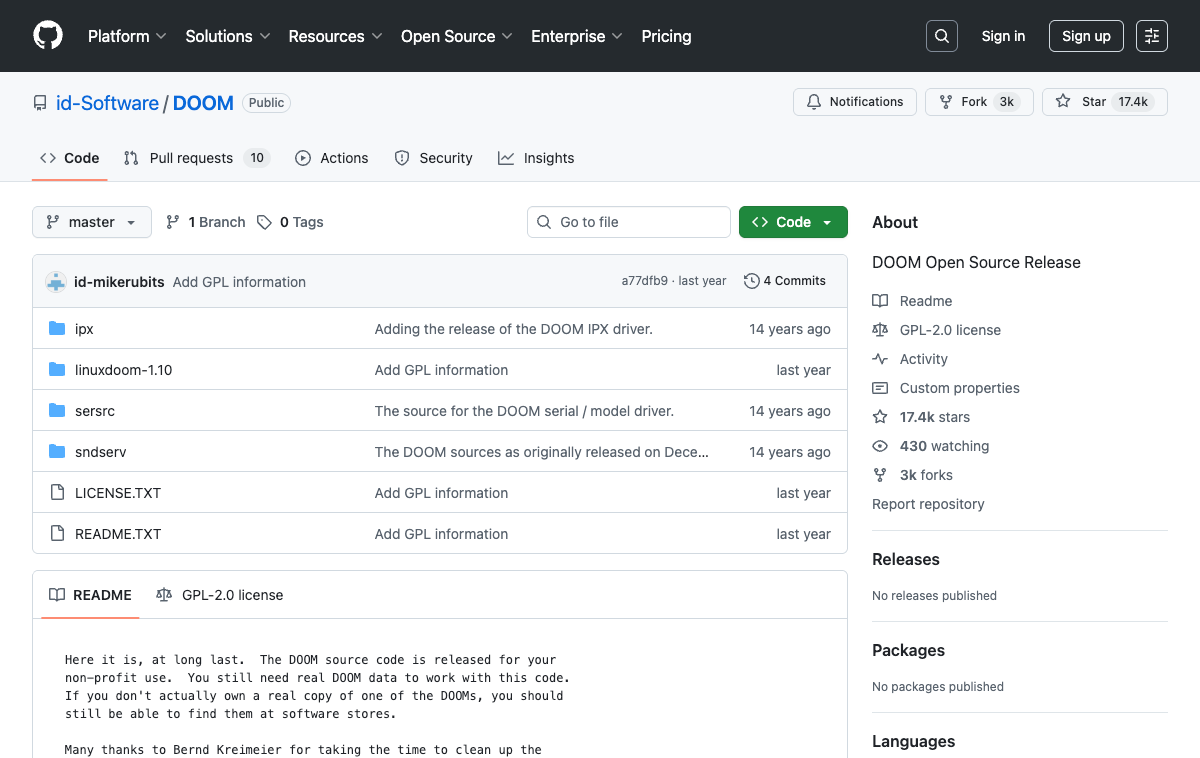Click the scale icon beside GPL-2.0 license in About

(880, 330)
